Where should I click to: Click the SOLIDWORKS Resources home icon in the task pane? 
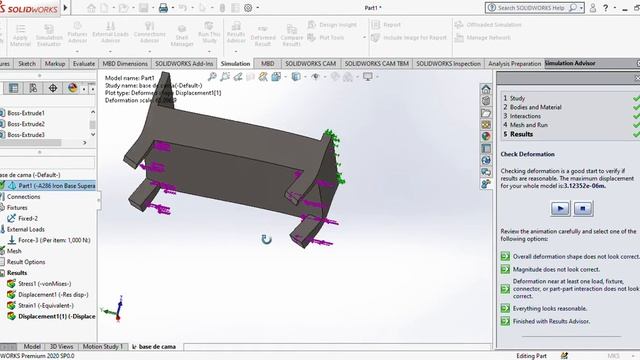click(x=486, y=89)
